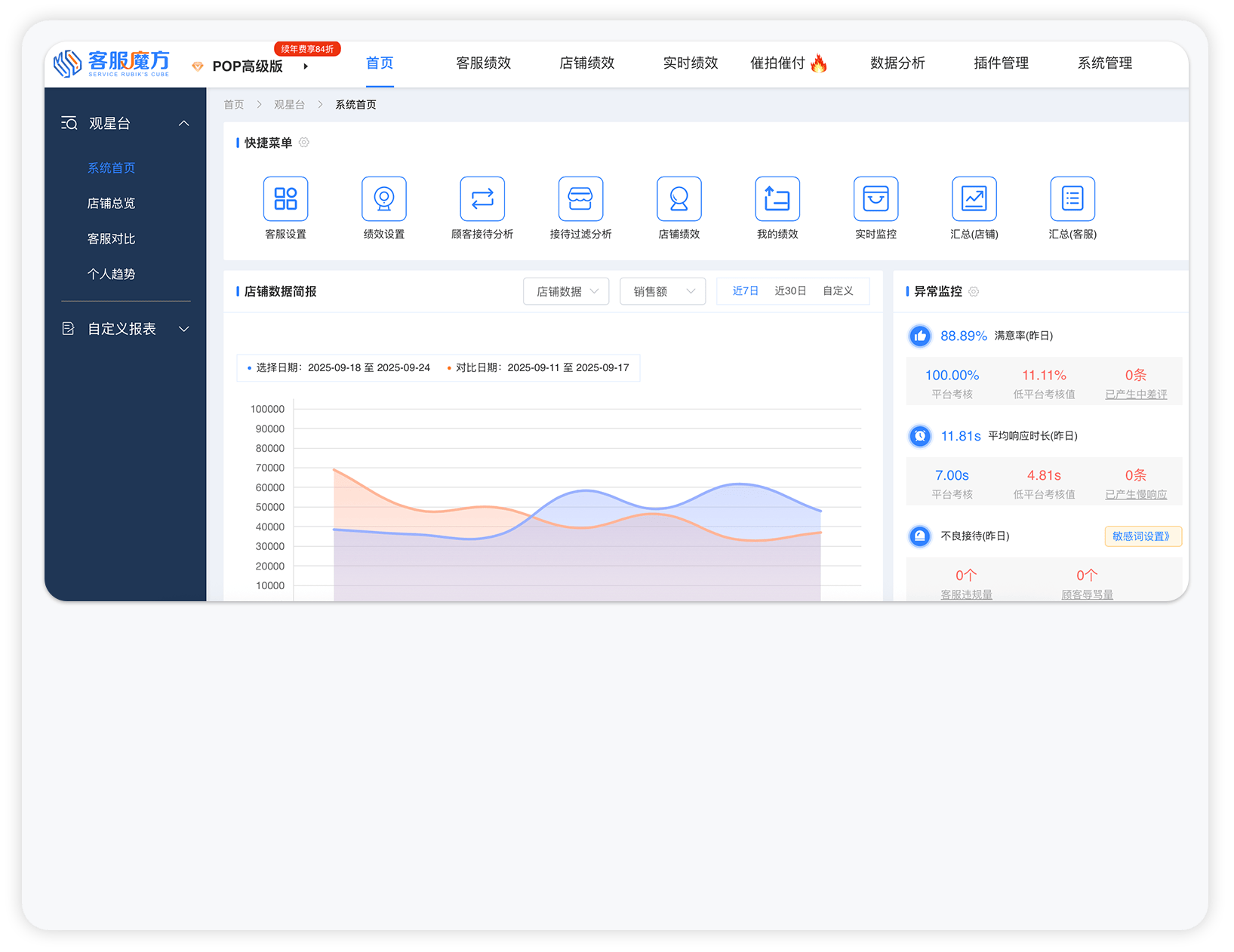Open the 数据分析 top menu
The image size is (1234, 952).
(897, 63)
